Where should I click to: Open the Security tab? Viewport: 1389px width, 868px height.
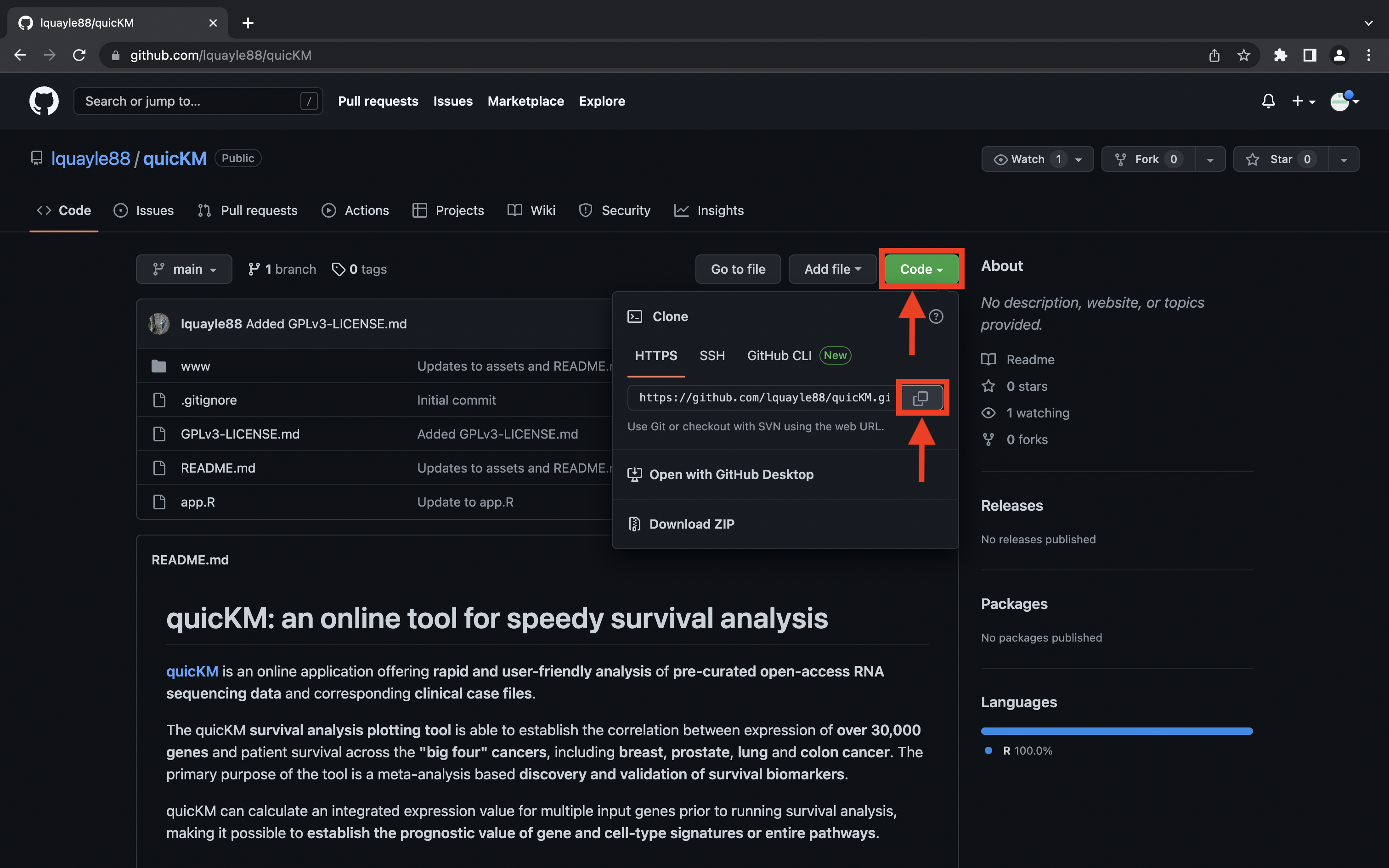point(615,211)
